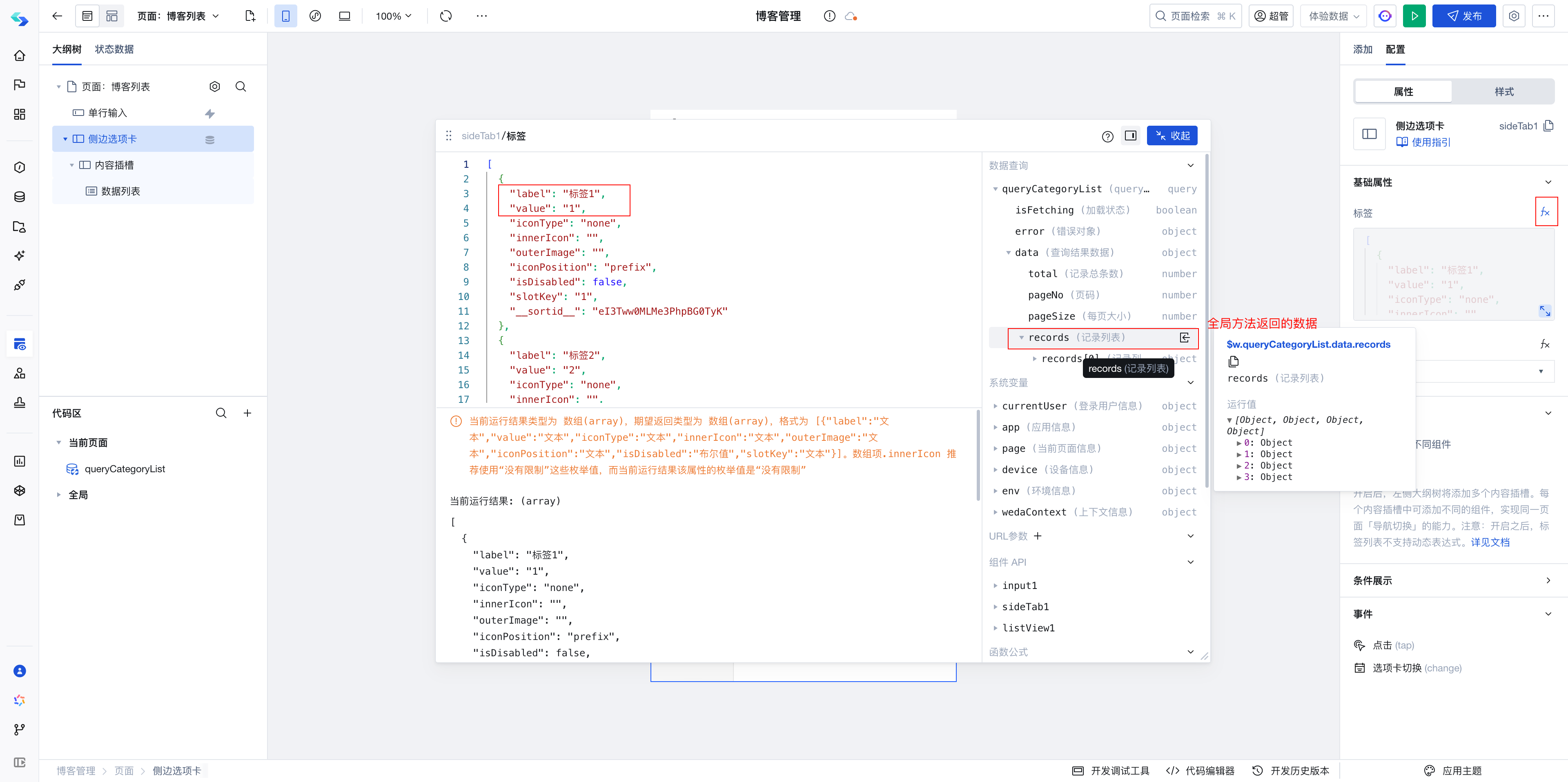Open the zoom 100% dropdown
Screen dimensions: 1568x782
coord(393,16)
